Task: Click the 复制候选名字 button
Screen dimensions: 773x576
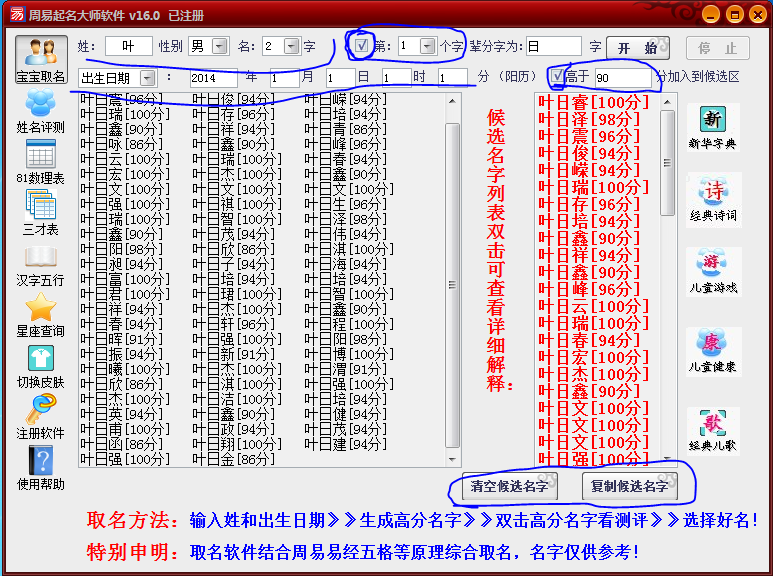Action: click(628, 487)
